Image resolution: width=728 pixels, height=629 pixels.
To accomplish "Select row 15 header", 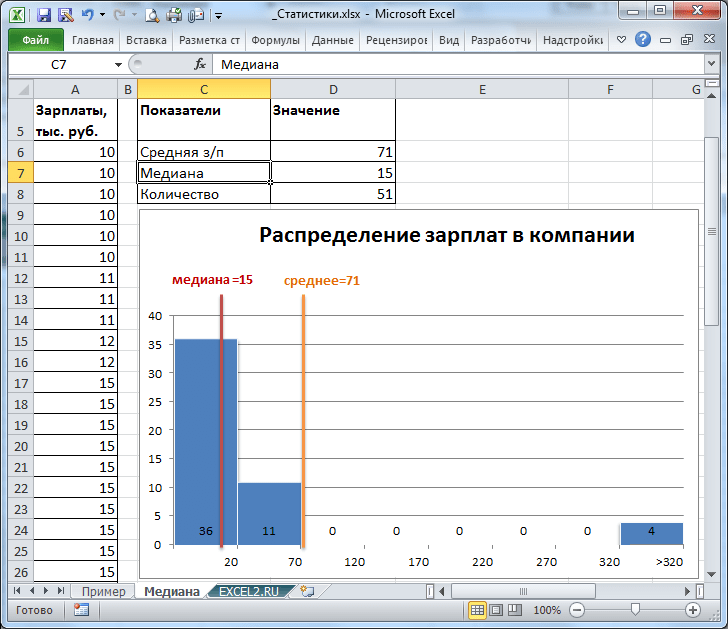I will click(20, 341).
